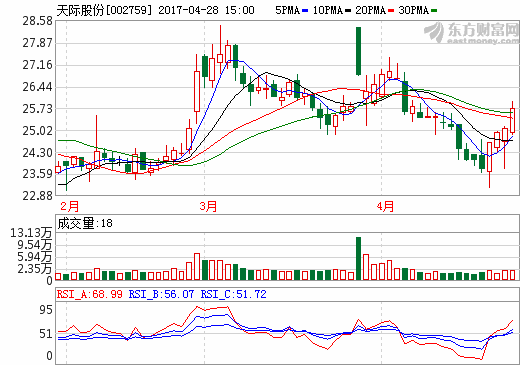520x365 pixels.
Task: Click the 28.58 price axis label
Action: pyautogui.click(x=38, y=21)
